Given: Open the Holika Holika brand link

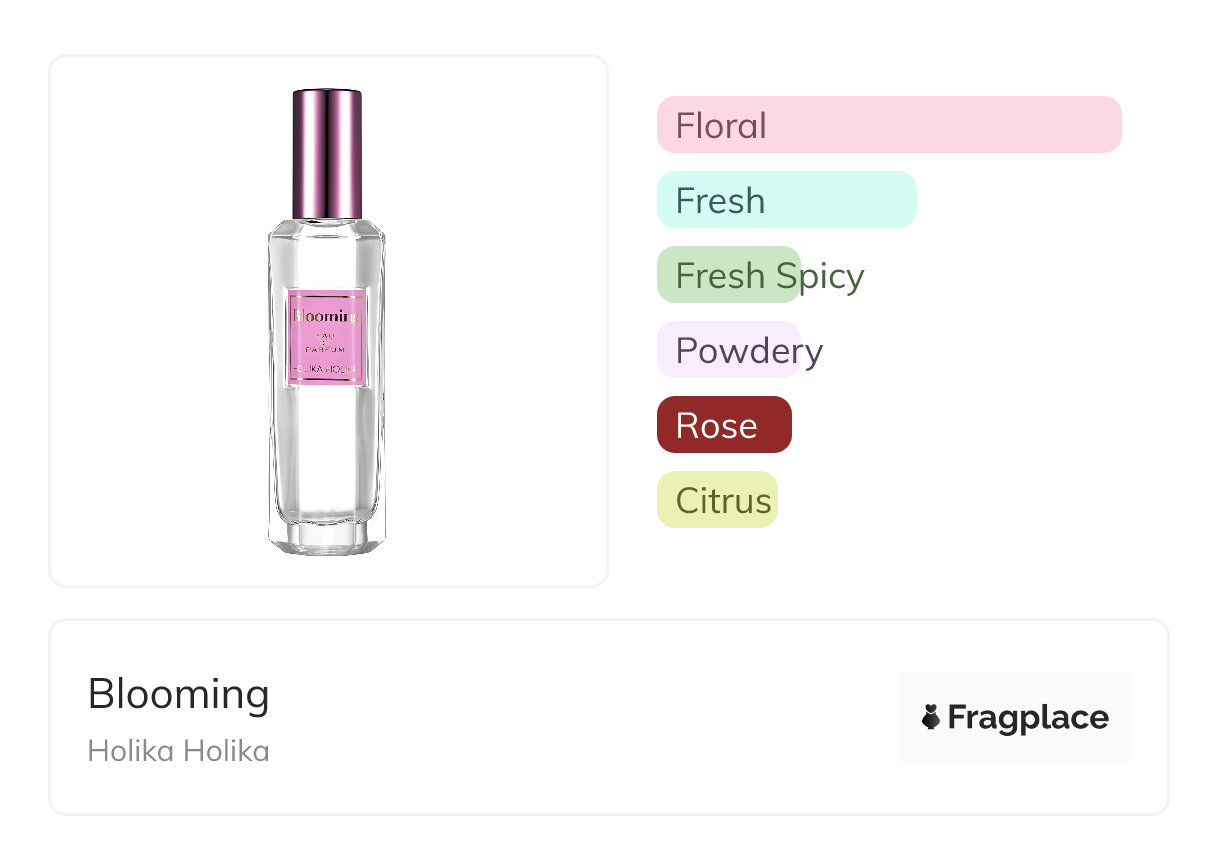Looking at the screenshot, I should pos(179,751).
